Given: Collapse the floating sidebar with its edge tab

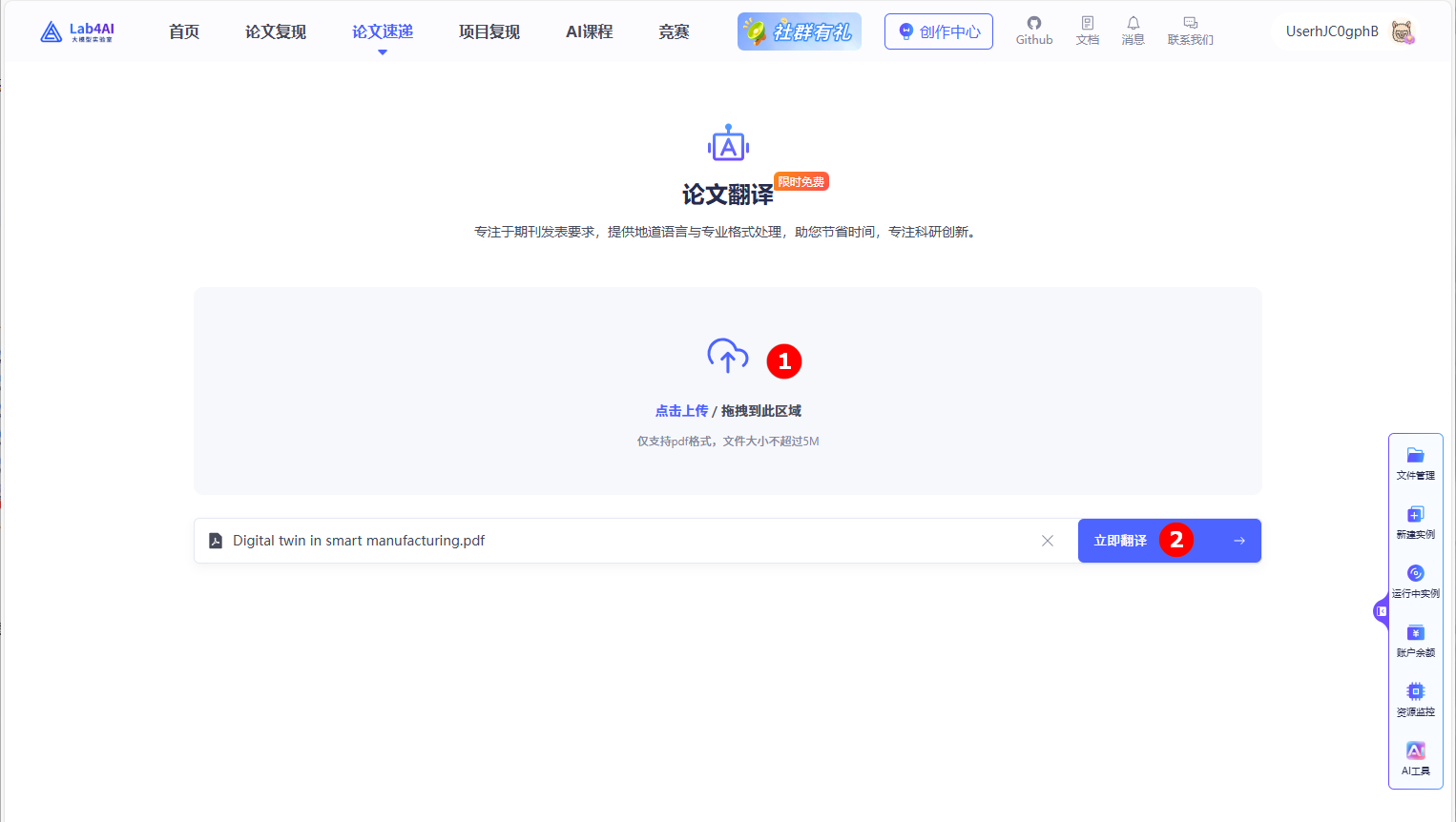Looking at the screenshot, I should pos(1380,611).
